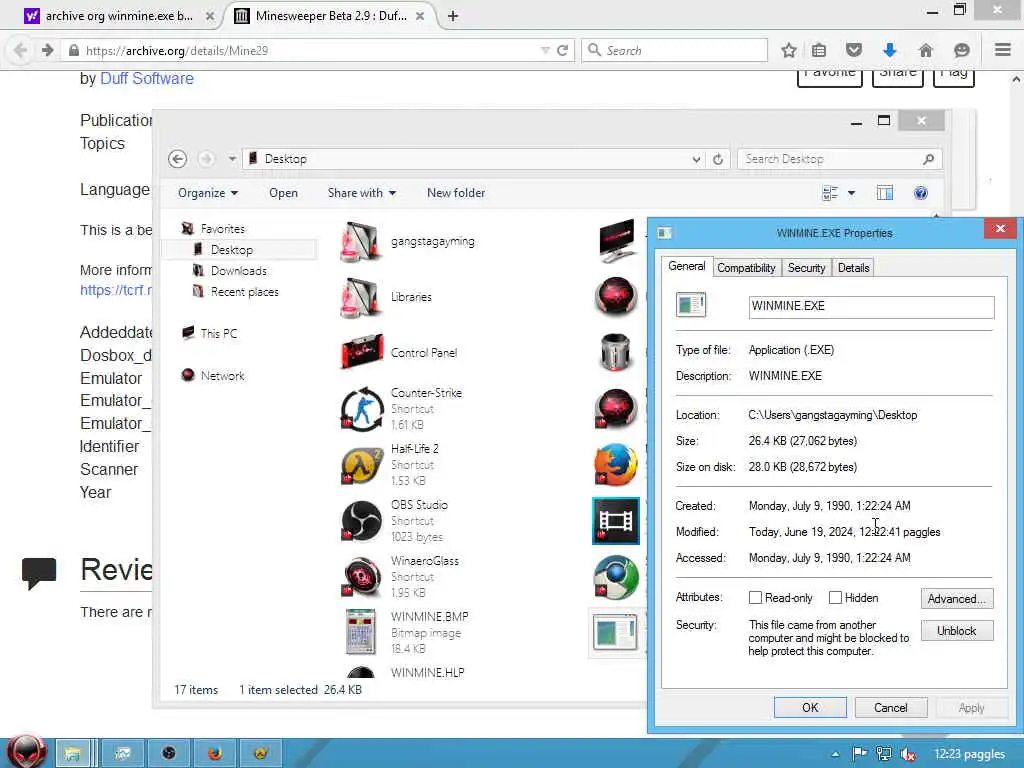Image resolution: width=1024 pixels, height=768 pixels.
Task: Select the Half-Life 2 shortcut icon
Action: click(362, 465)
